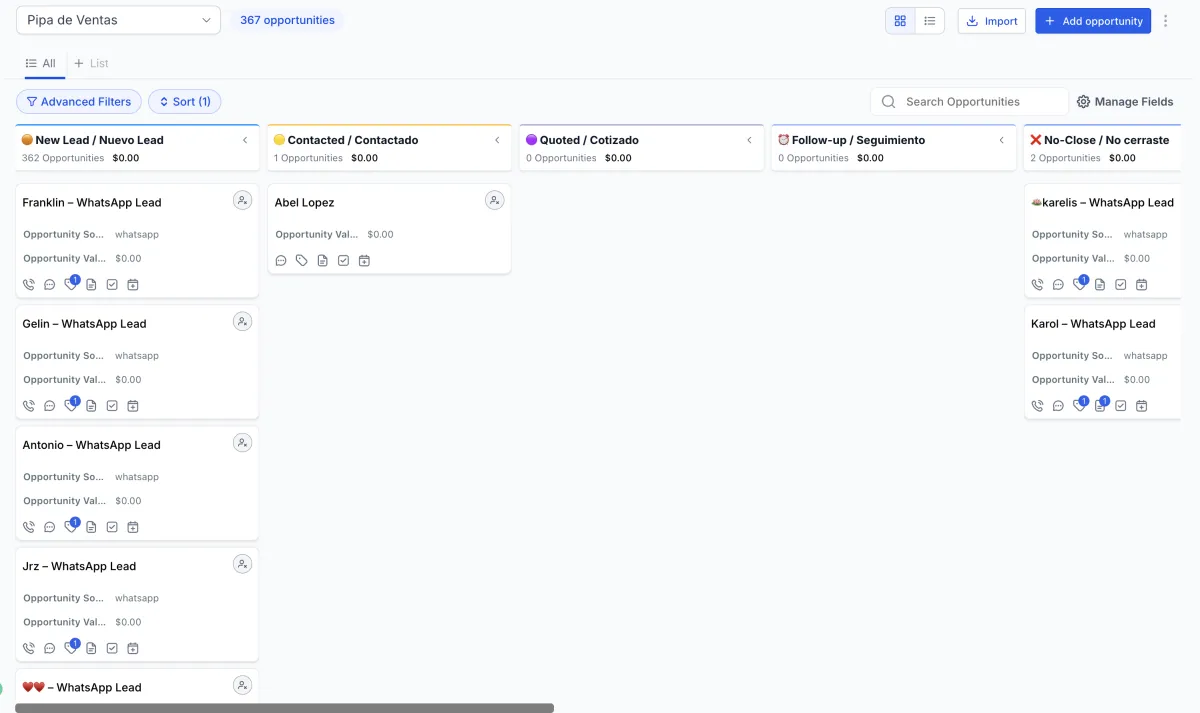Click the add List tab
This screenshot has width=1200, height=713.
pos(91,63)
